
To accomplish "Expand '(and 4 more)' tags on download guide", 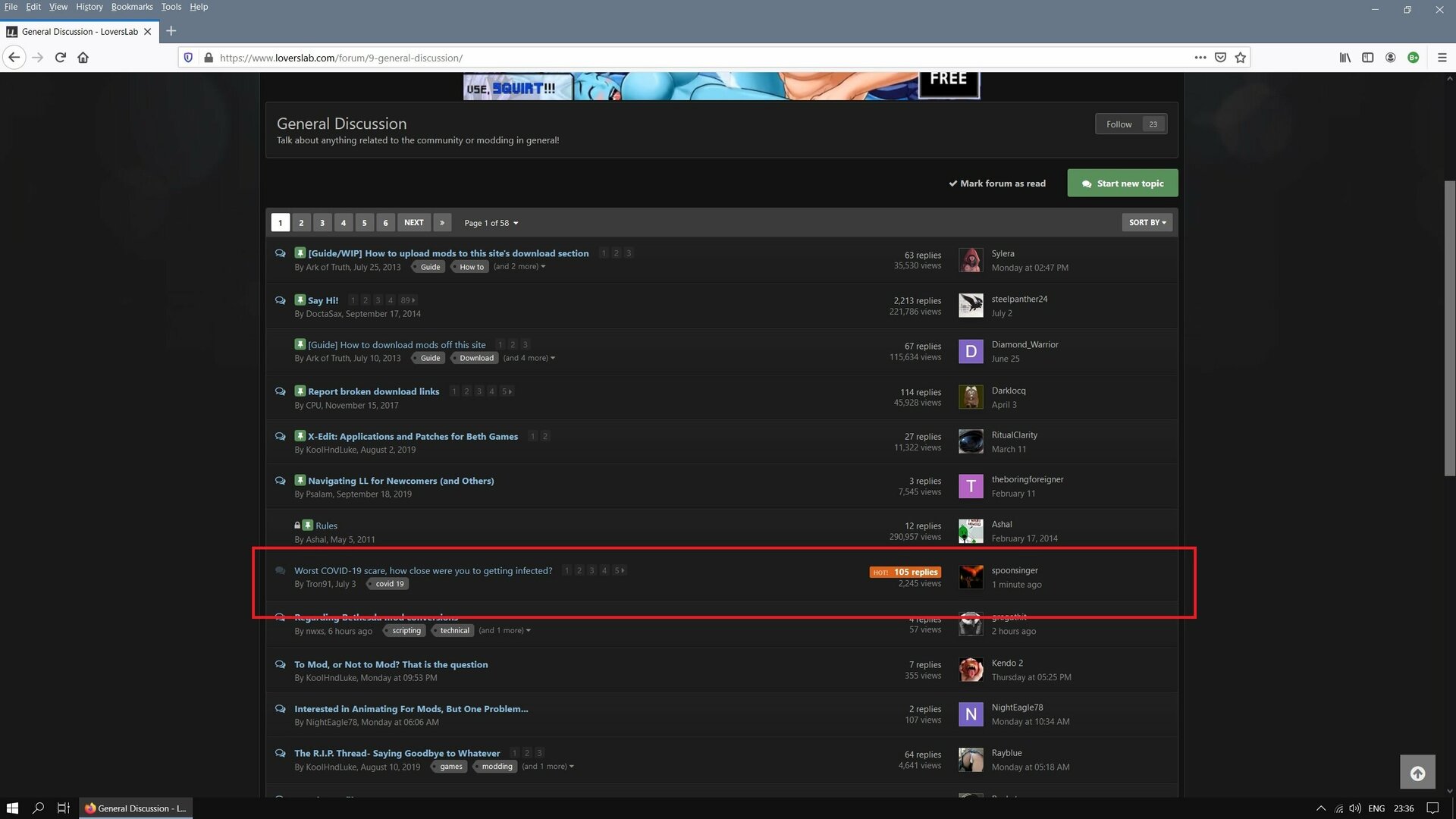I will (529, 358).
